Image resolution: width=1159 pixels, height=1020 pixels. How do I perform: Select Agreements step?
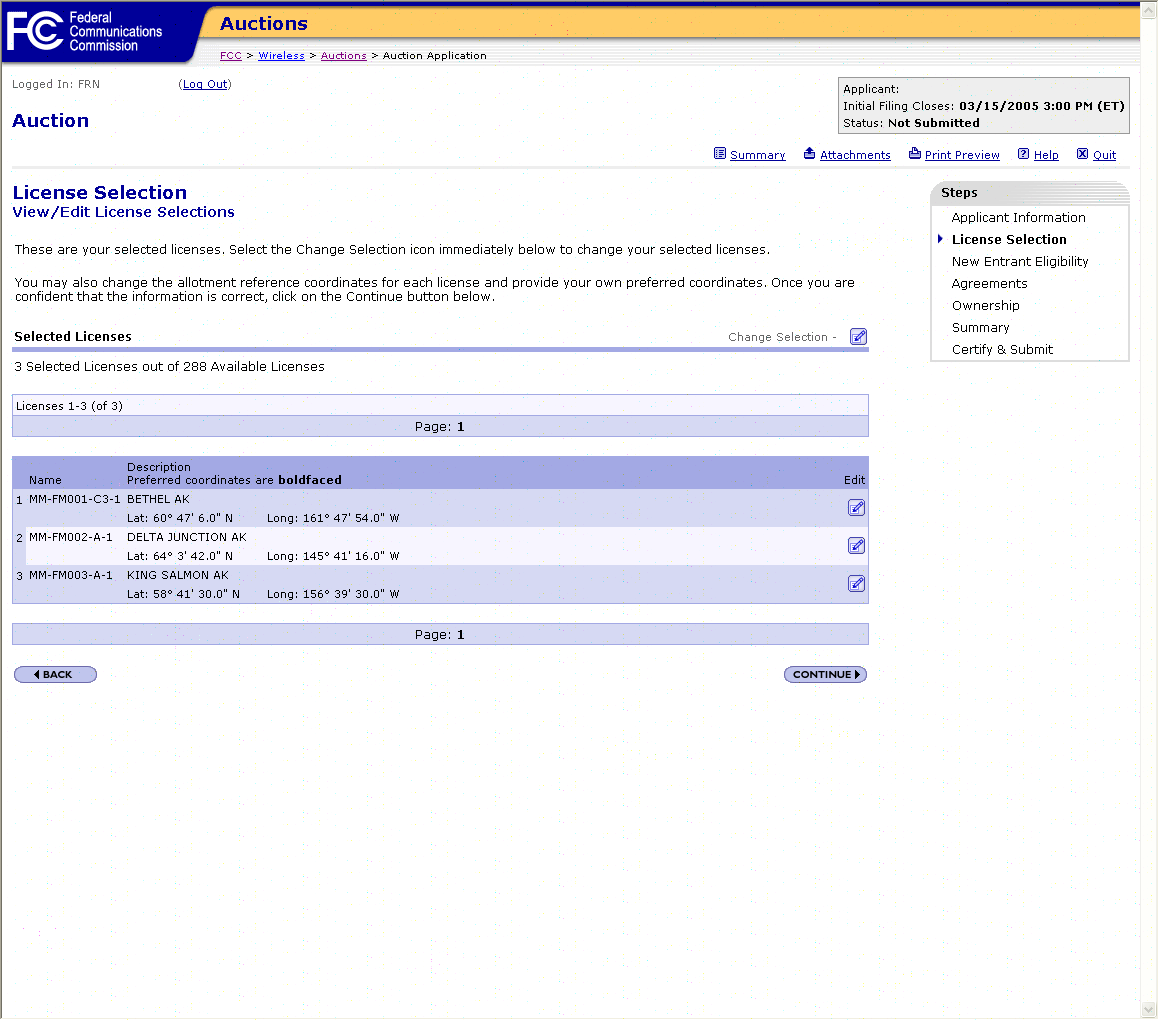click(x=989, y=284)
